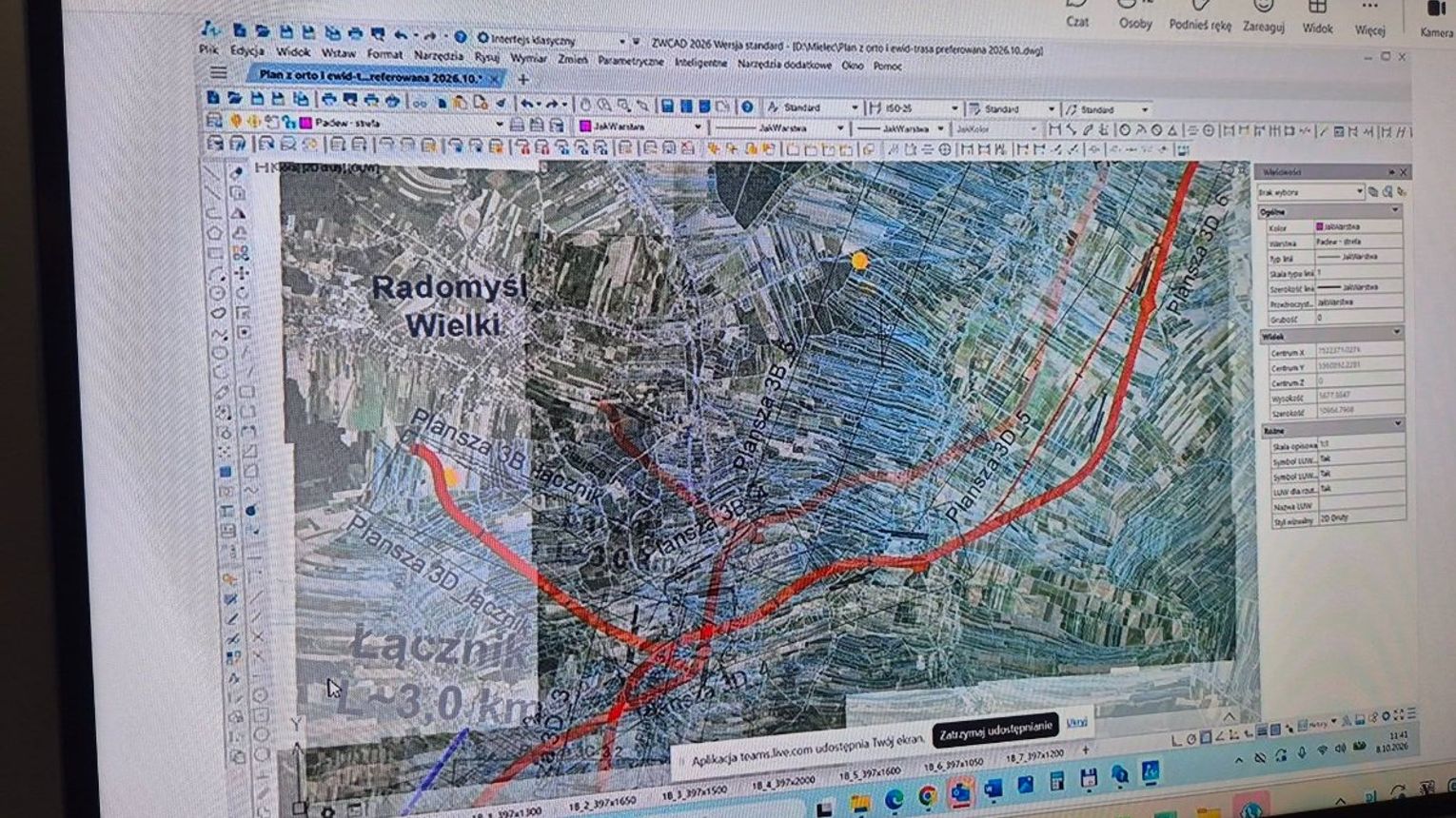
Task: Switch to layout tab 18_6_397x1050
Action: 952,764
